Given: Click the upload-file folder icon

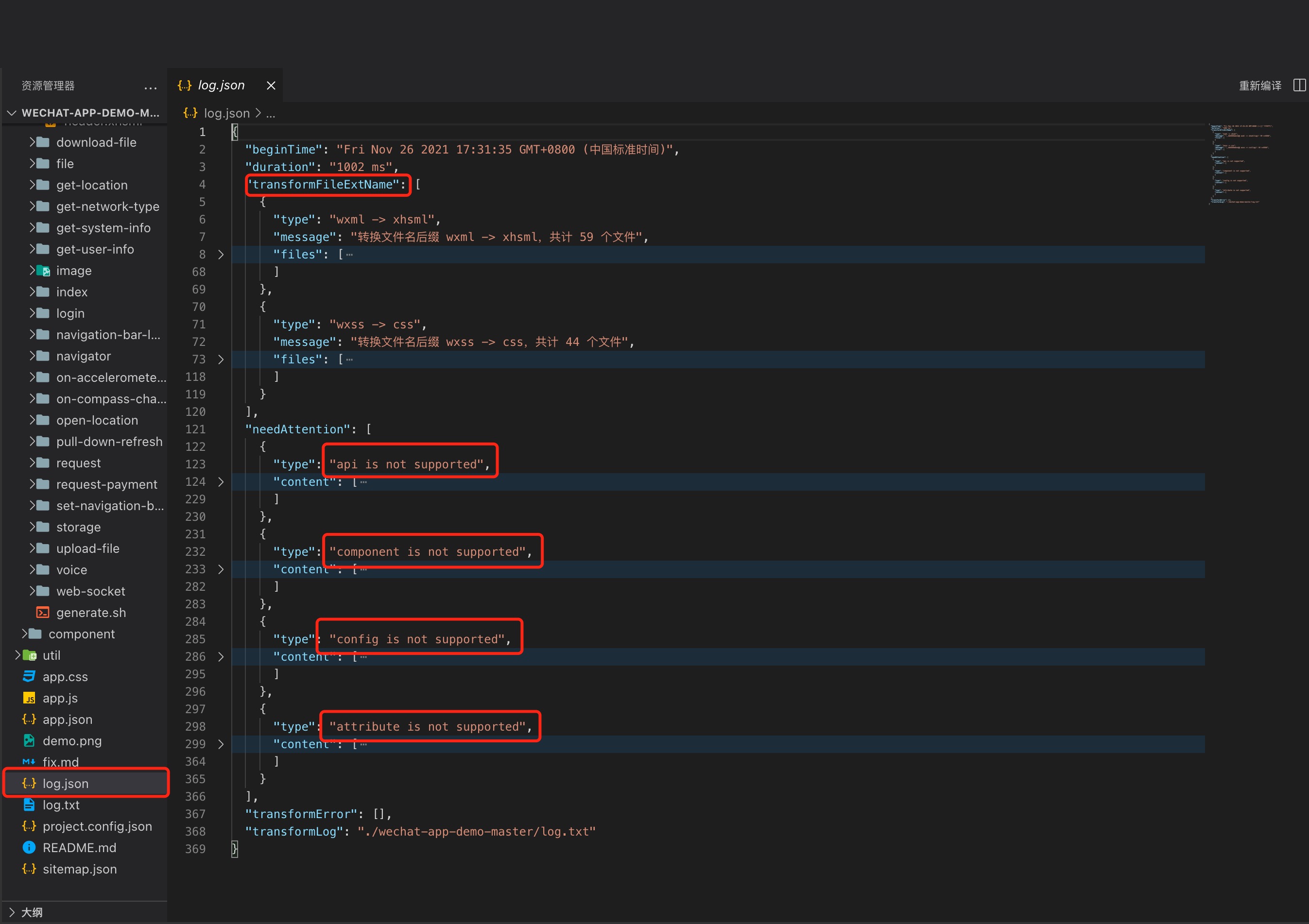Looking at the screenshot, I should point(43,548).
